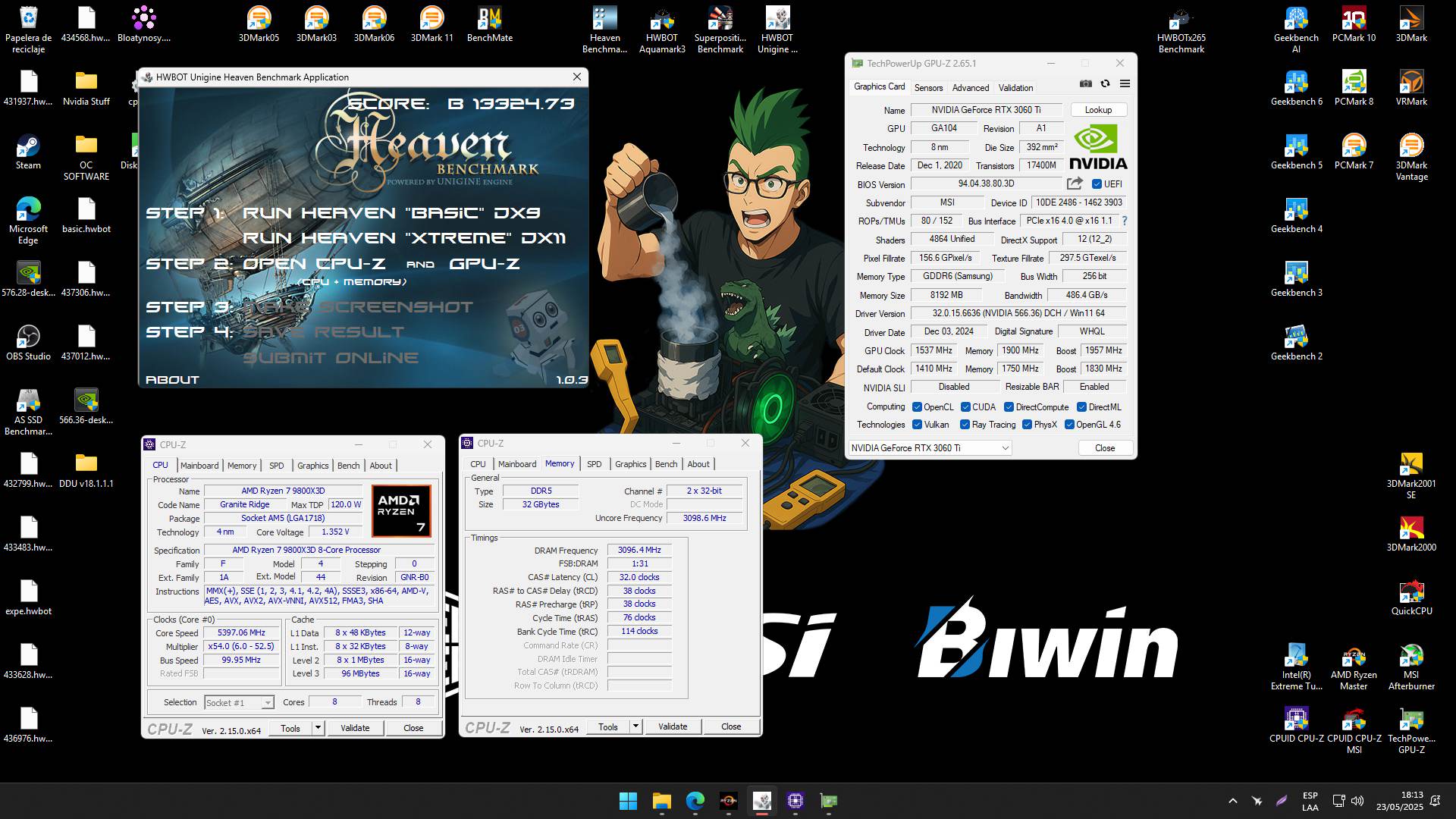Click Core Speed value 5397.06 MHz
This screenshot has width=1456, height=819.
pos(241,633)
